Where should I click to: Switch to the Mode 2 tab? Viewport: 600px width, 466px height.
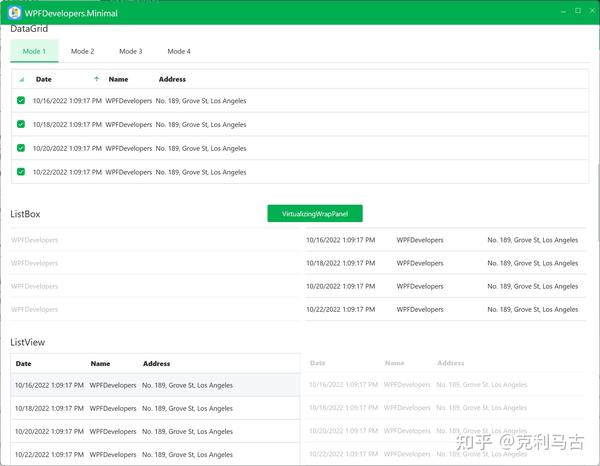(x=82, y=51)
